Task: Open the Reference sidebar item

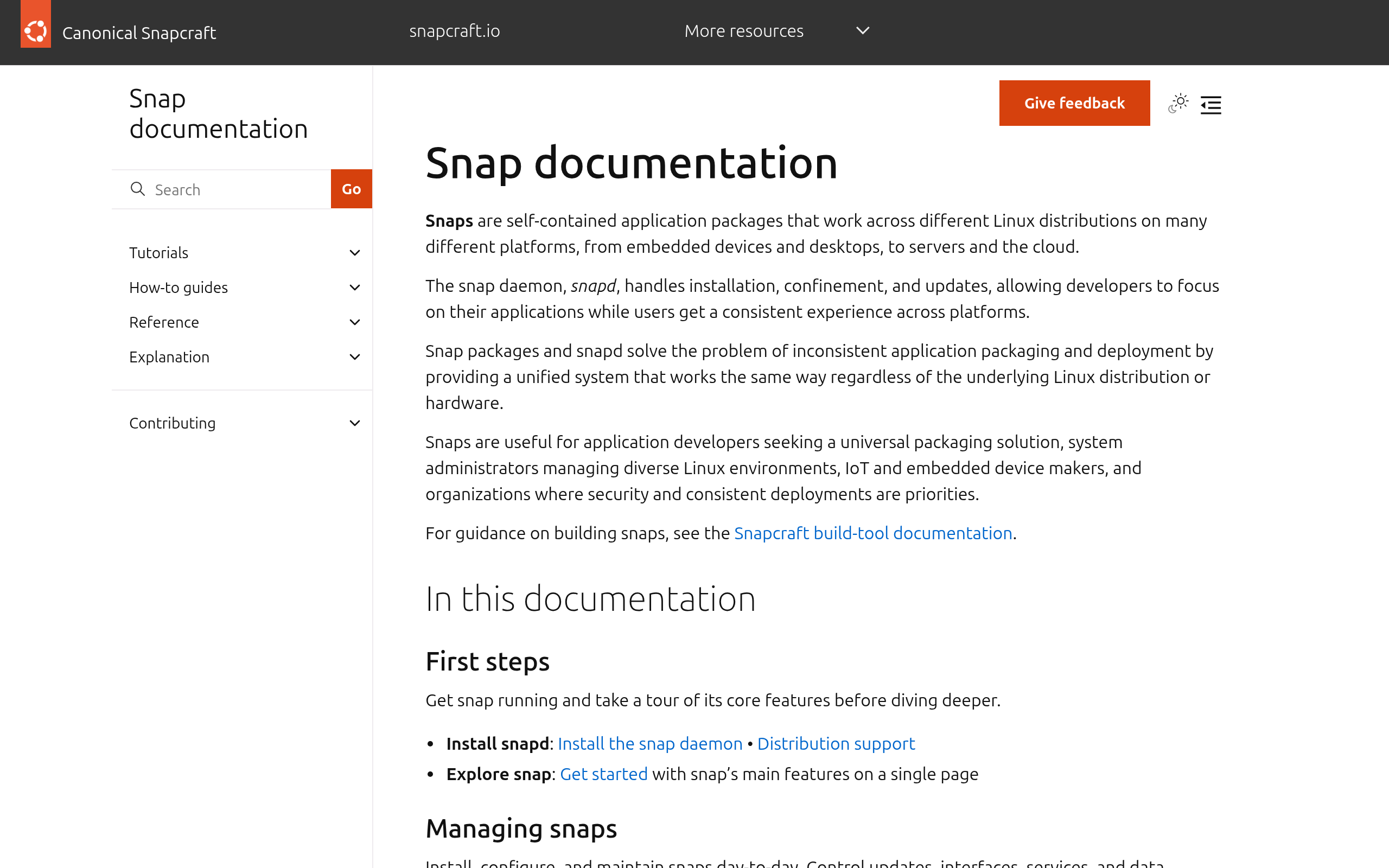Action: [x=164, y=322]
